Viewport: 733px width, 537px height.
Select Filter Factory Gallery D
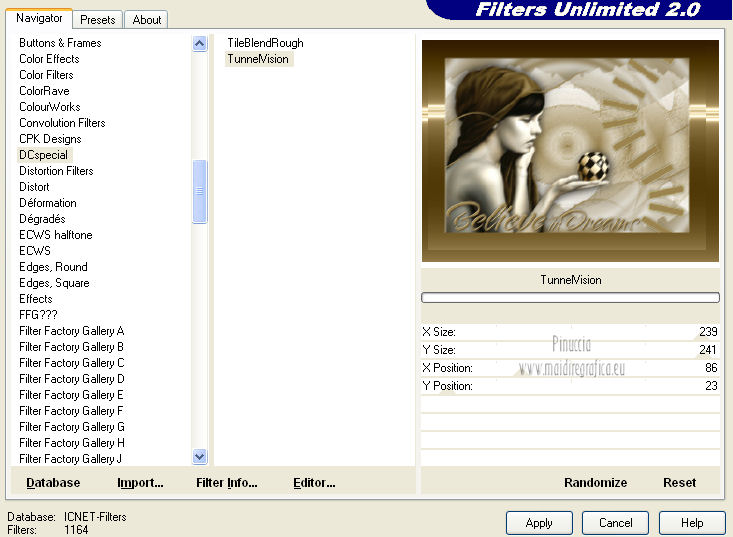click(72, 379)
